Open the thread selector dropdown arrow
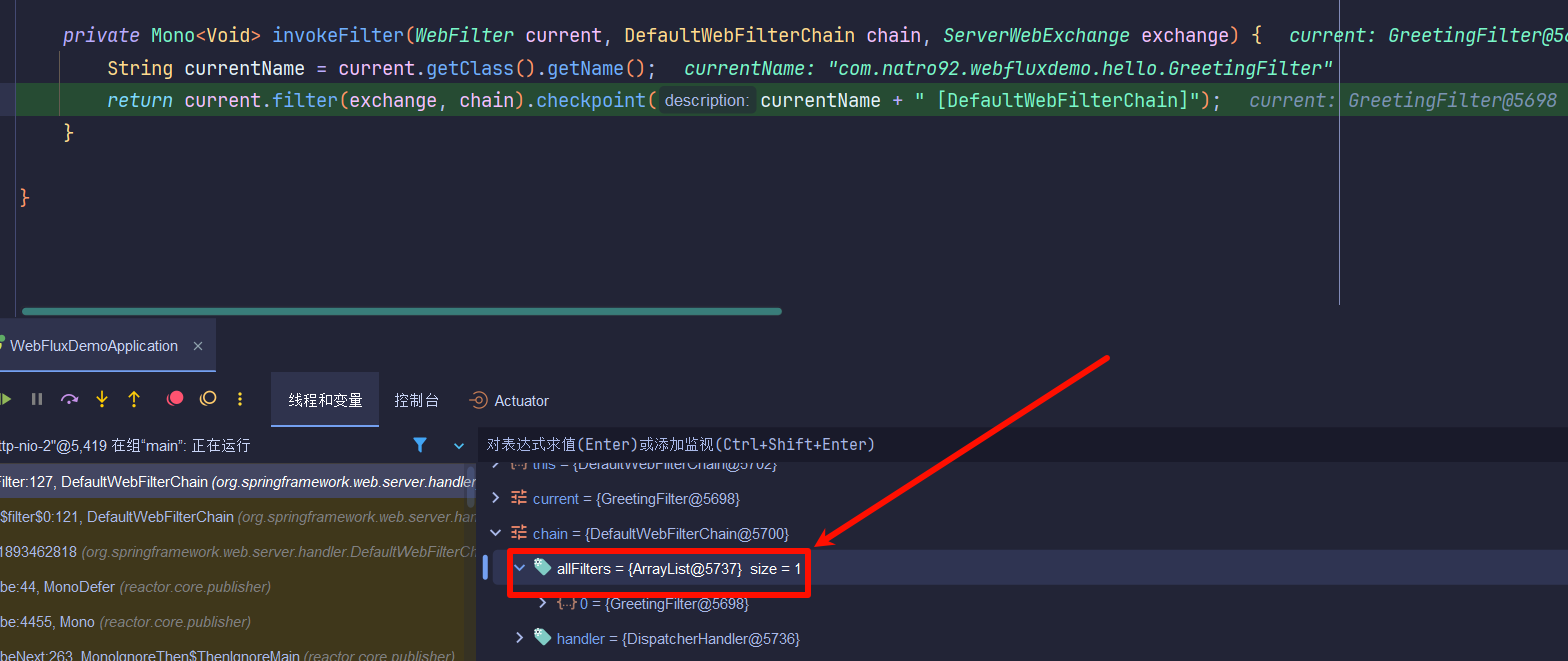 click(x=459, y=446)
